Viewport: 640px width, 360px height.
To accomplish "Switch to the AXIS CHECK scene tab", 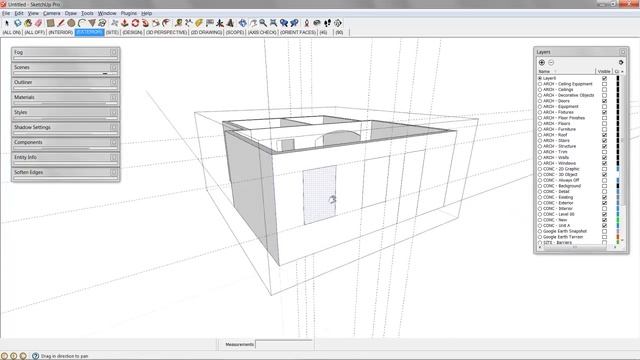I will (262, 32).
